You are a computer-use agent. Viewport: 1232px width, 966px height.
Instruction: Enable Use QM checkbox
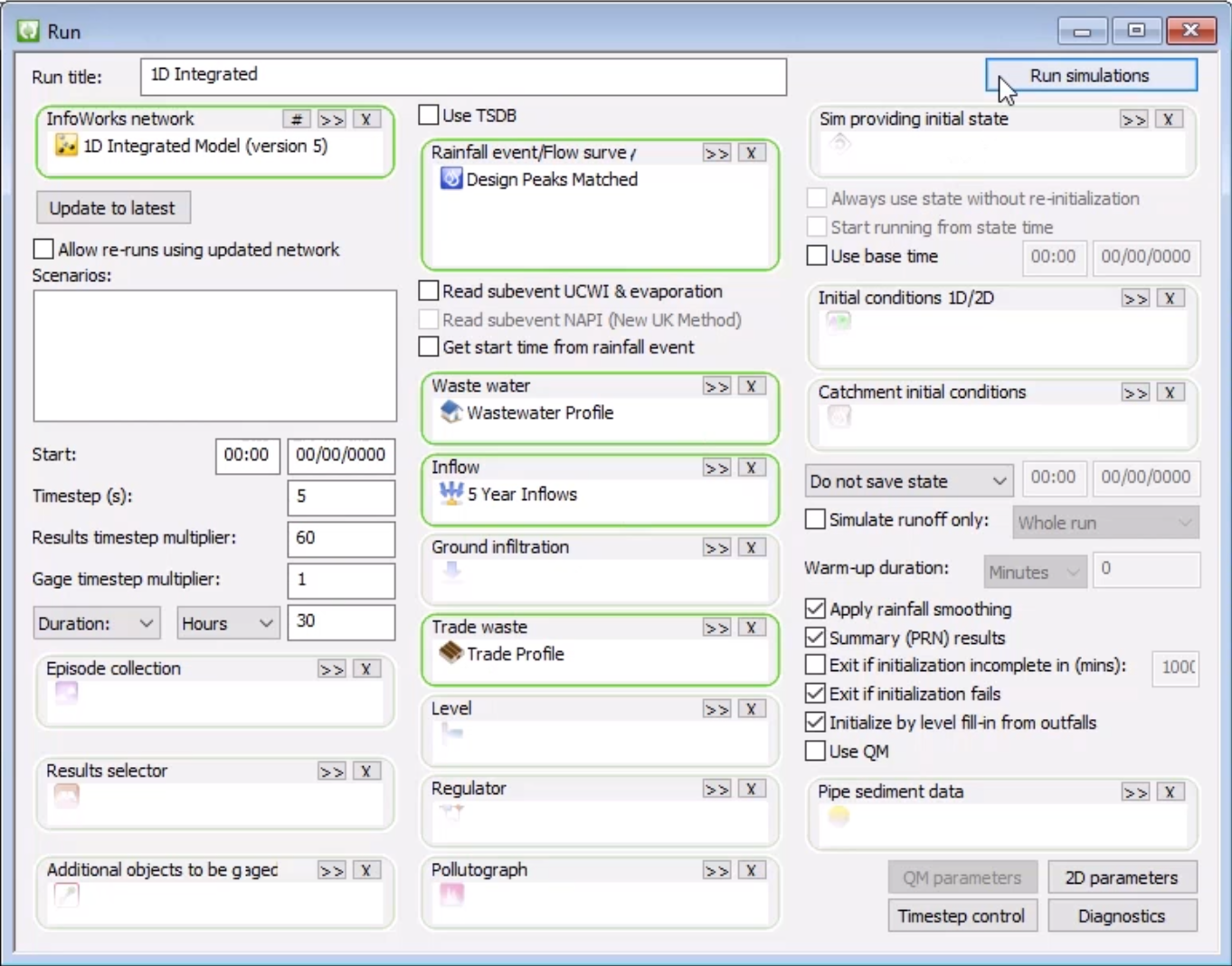click(815, 751)
